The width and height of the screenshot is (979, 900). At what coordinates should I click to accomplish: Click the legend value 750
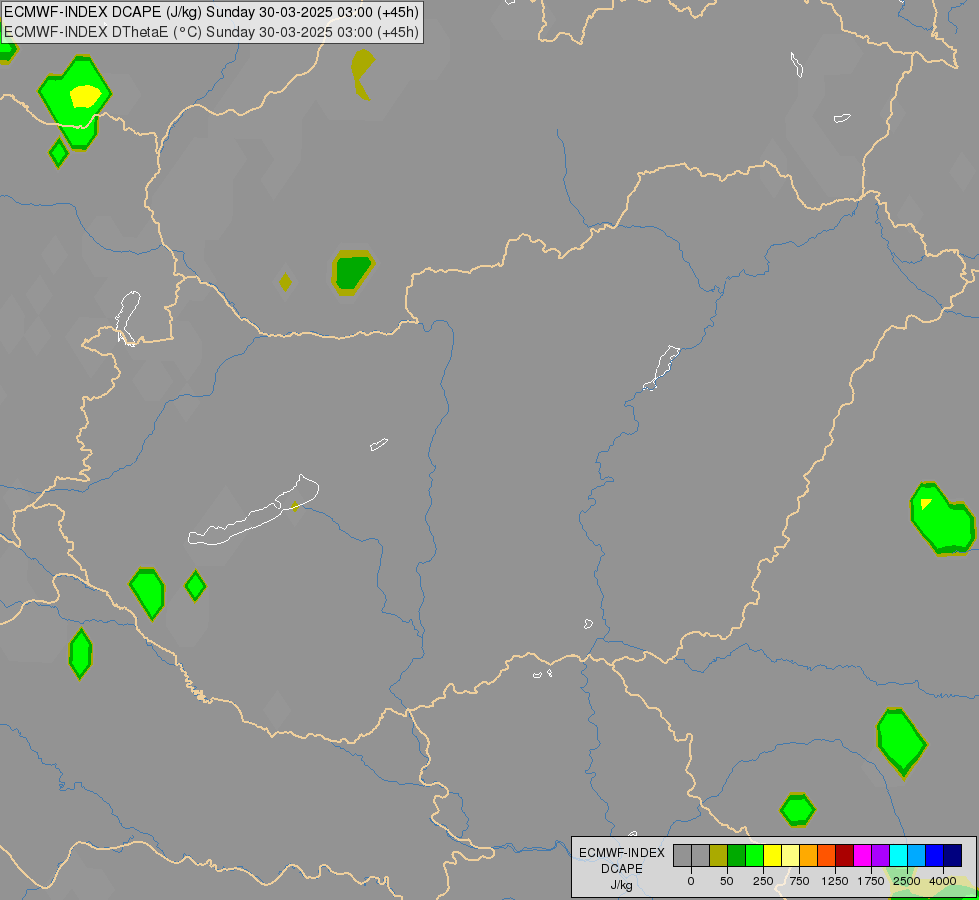tap(799, 881)
